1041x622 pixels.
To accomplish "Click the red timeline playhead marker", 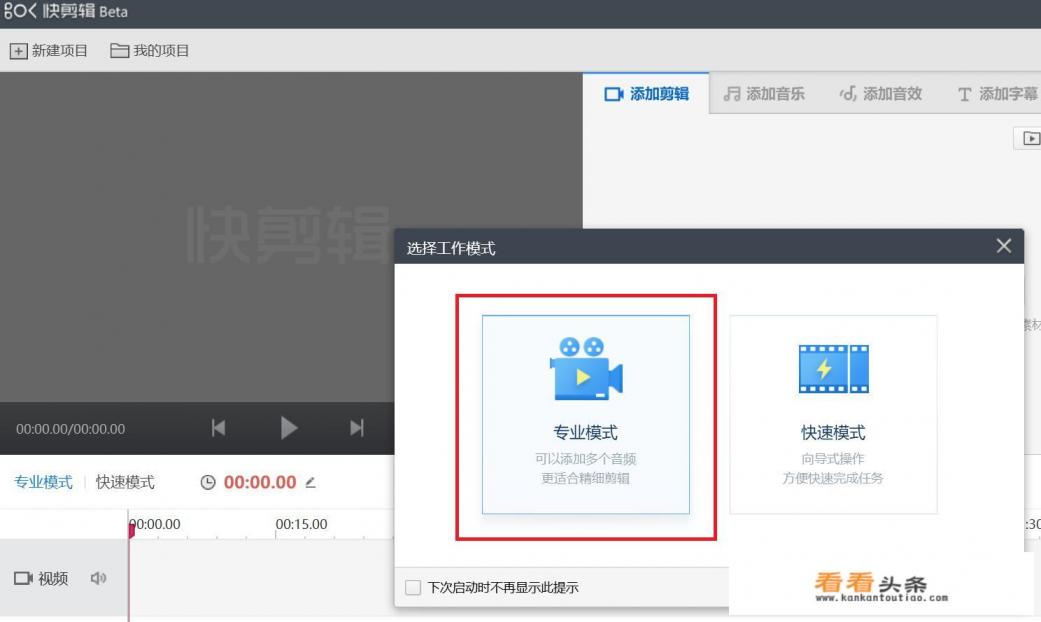I will pyautogui.click(x=130, y=529).
